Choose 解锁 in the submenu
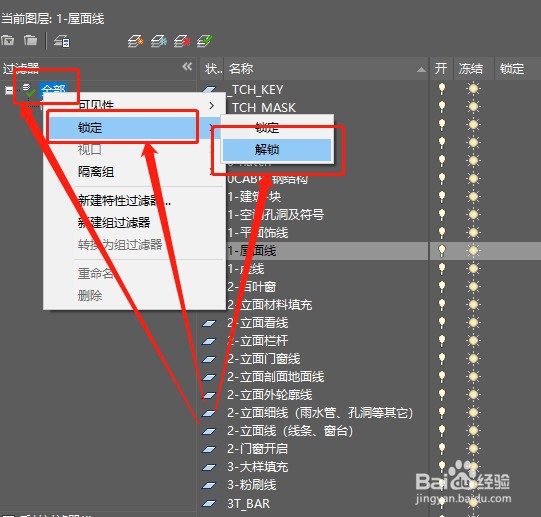Viewport: 541px width, 517px height. point(277,150)
